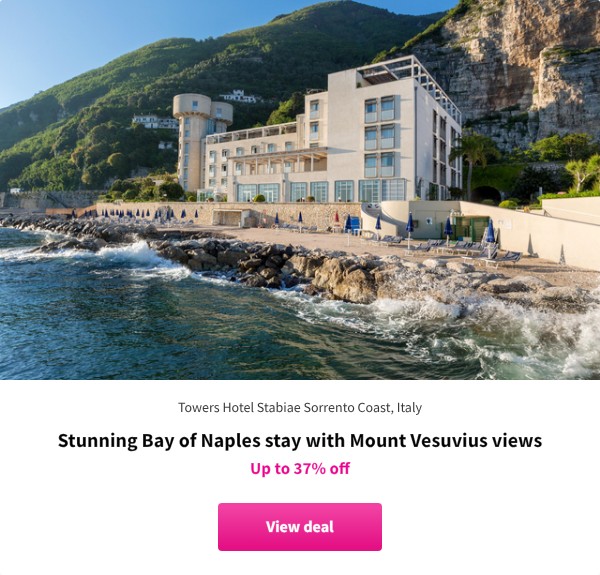Click the blue sky area of the photo
The width and height of the screenshot is (600, 575).
[96, 38]
